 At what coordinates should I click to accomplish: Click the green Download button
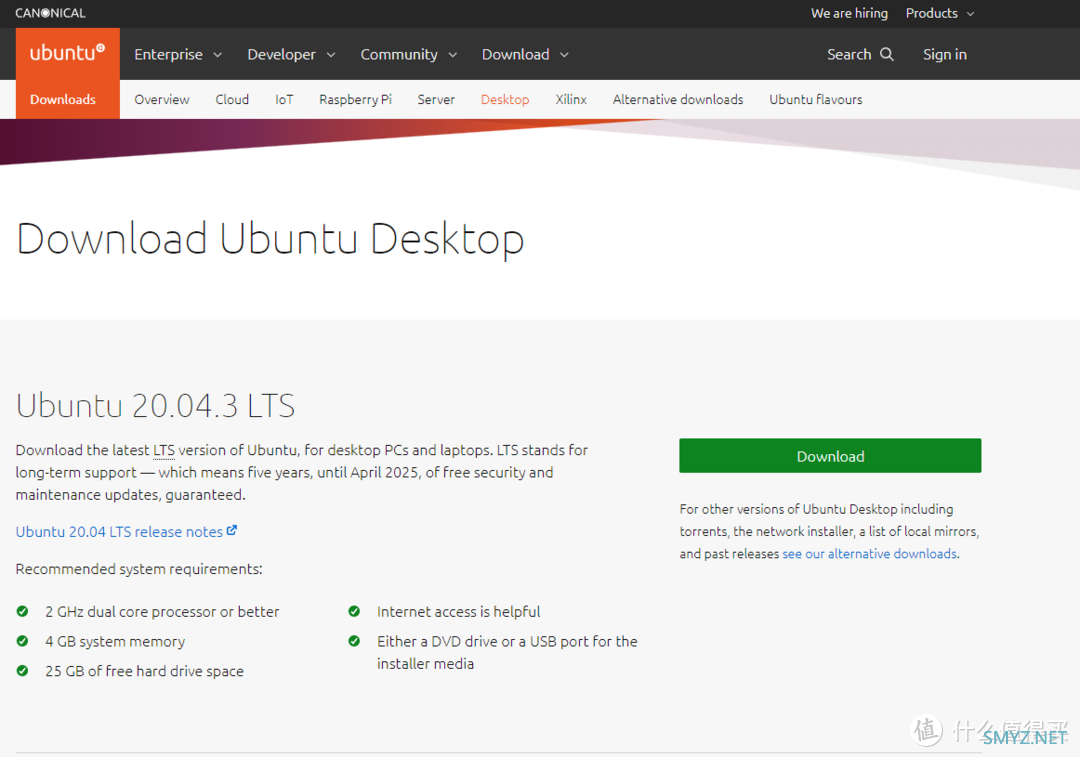coord(830,455)
